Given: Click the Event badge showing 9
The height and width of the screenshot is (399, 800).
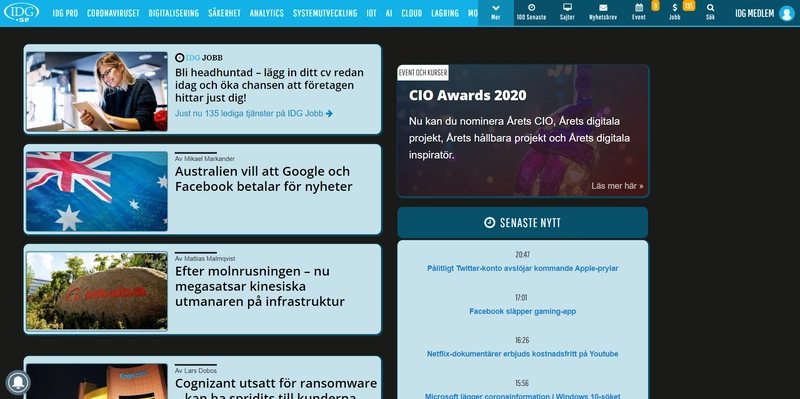Looking at the screenshot, I should pos(655,6).
